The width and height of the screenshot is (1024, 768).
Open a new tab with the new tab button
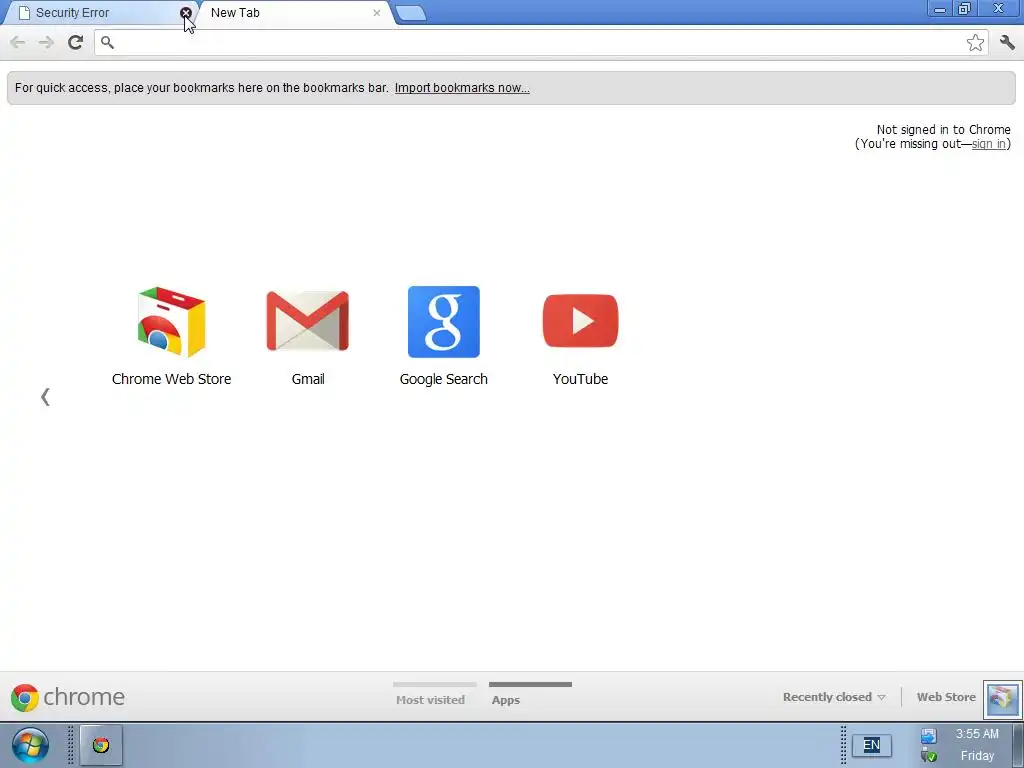pyautogui.click(x=411, y=13)
